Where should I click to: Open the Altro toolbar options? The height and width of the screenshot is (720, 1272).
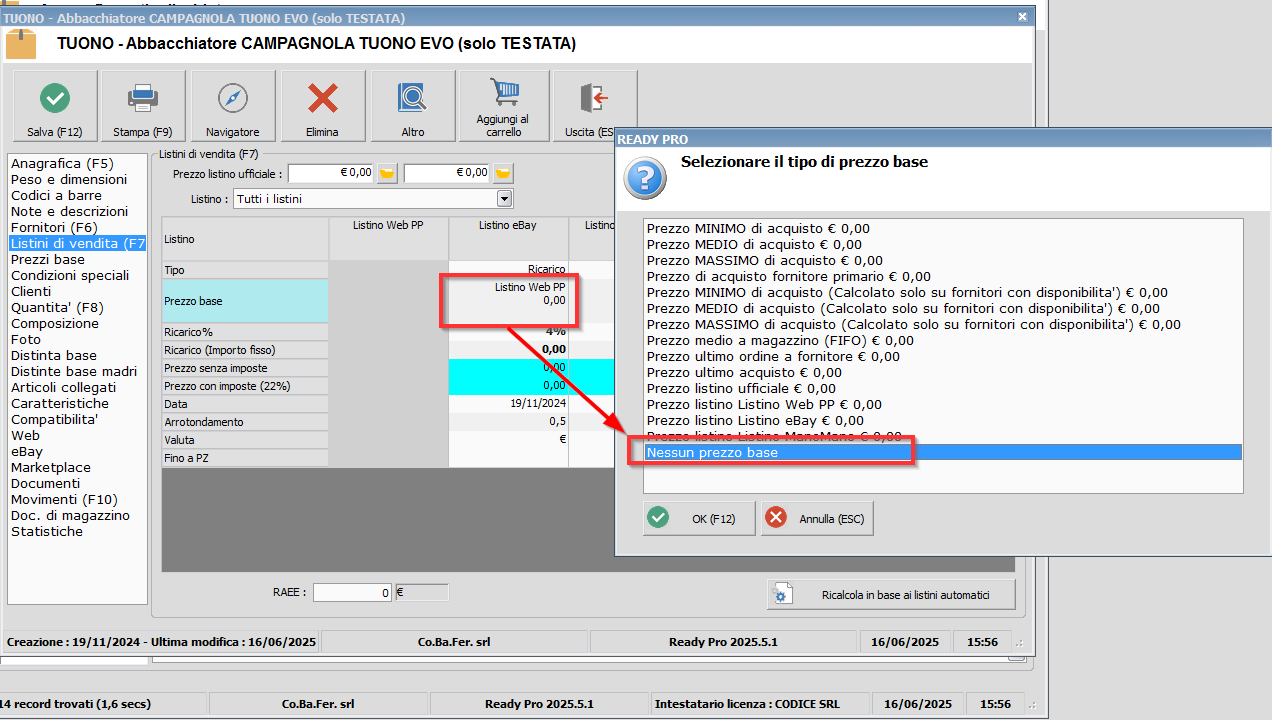pyautogui.click(x=412, y=106)
